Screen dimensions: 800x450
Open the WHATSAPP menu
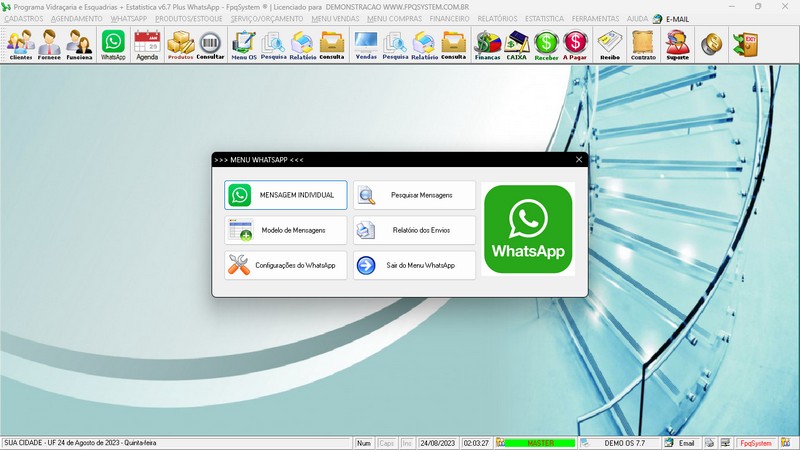point(129,19)
